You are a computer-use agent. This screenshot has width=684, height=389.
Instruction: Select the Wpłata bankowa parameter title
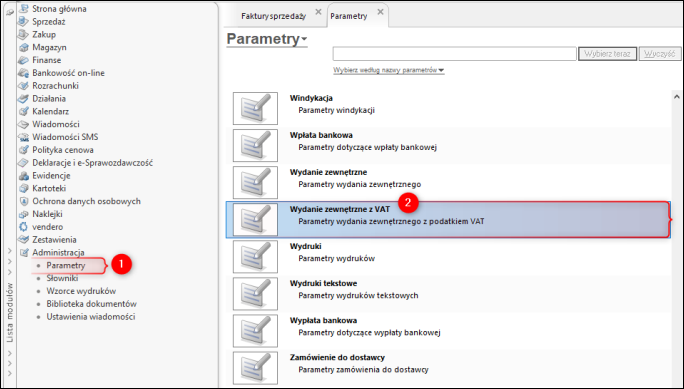tap(321, 135)
